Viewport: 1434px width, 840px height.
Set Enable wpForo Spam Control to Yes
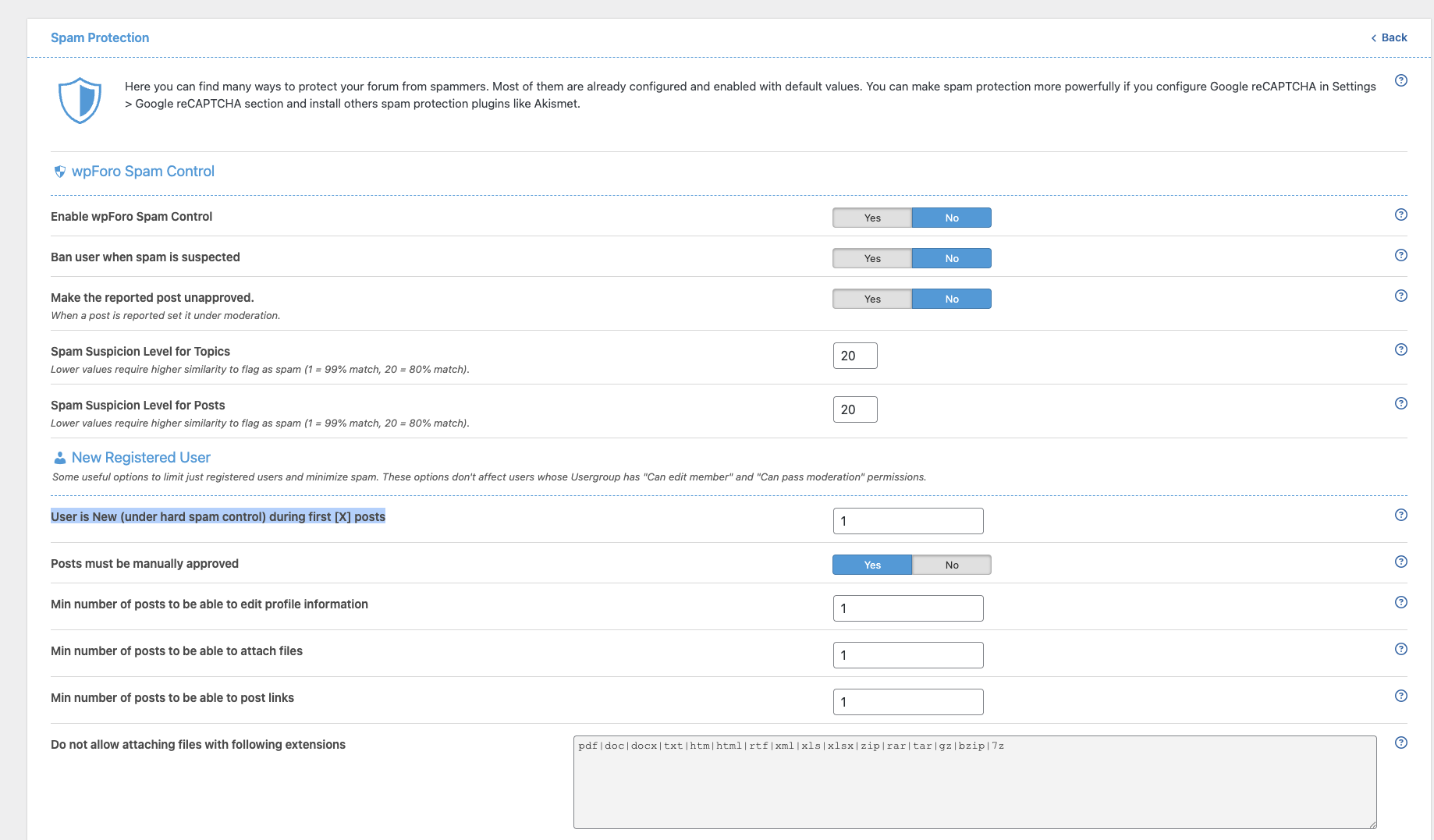(871, 218)
